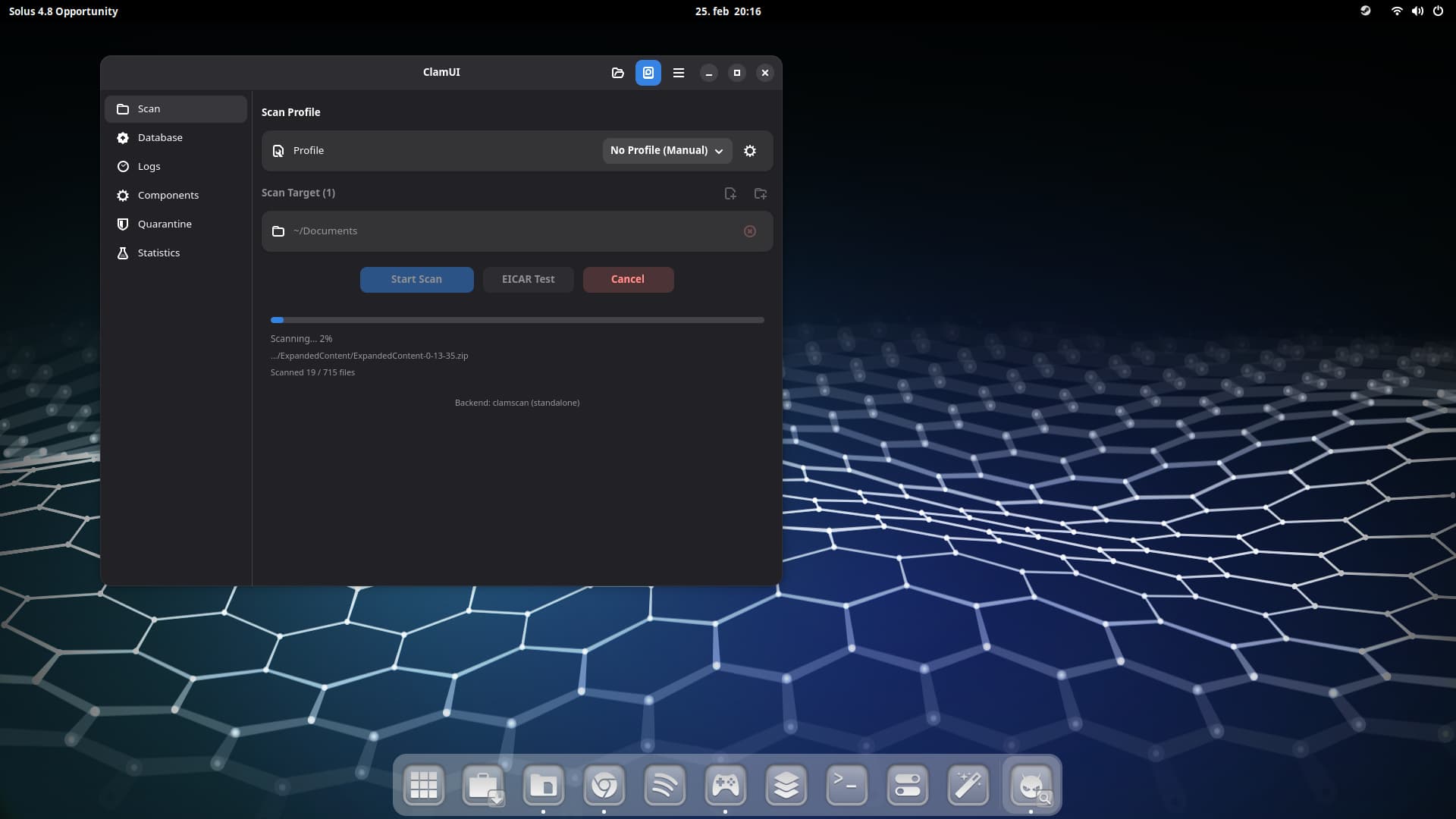Open the terminal from the dock
This screenshot has height=819, width=1456.
[x=846, y=785]
